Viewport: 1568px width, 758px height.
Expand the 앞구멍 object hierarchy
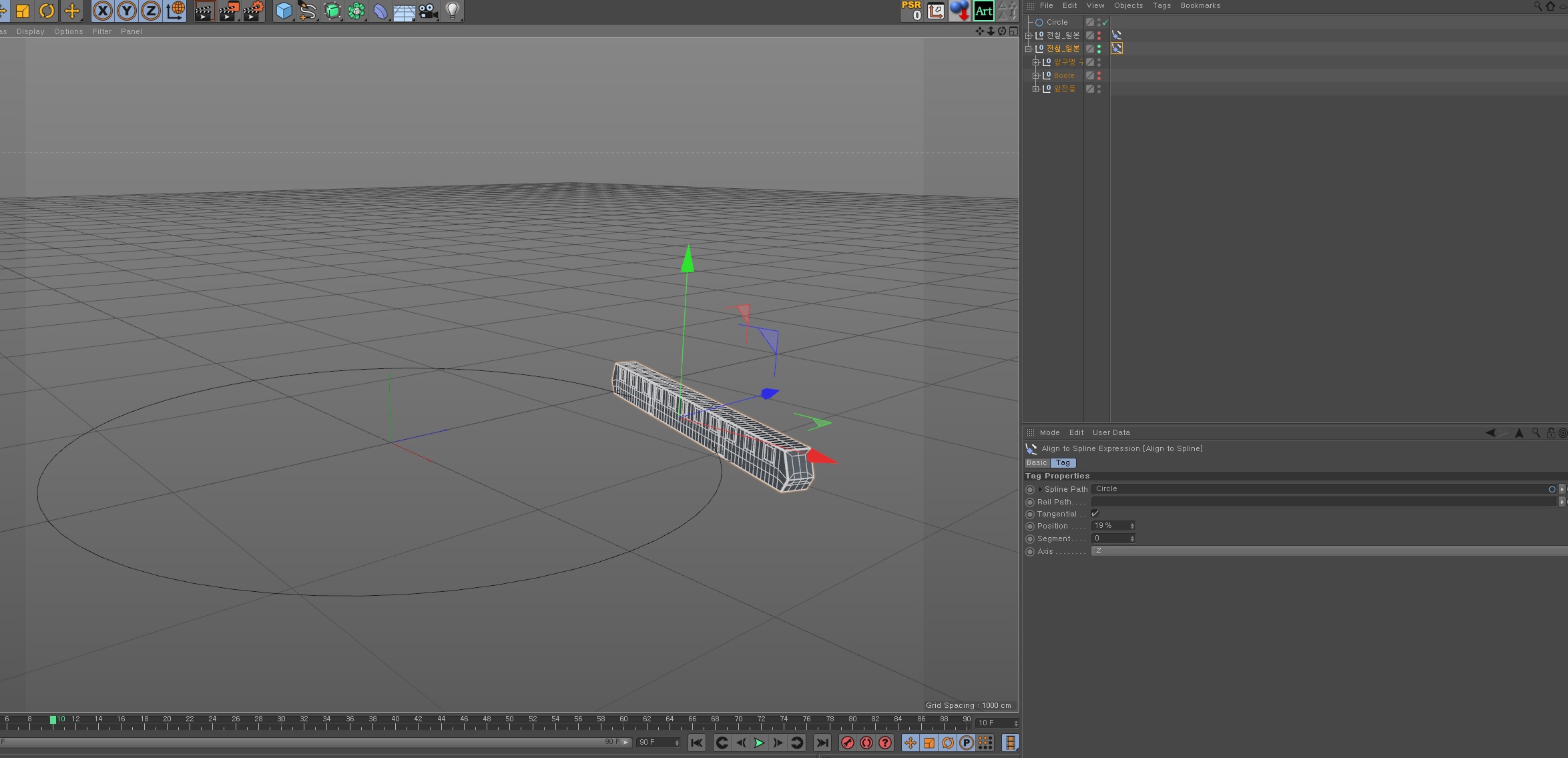coord(1036,62)
